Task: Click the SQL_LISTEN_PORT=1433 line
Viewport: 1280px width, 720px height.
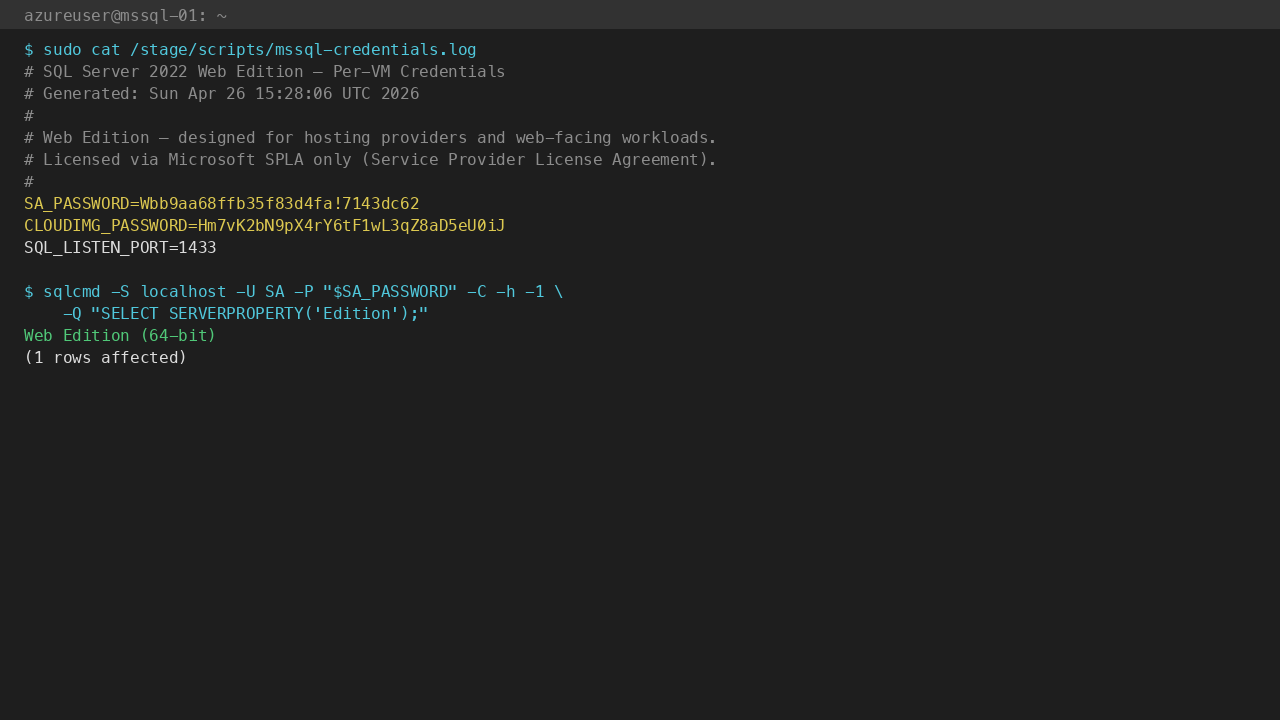Action: (120, 248)
